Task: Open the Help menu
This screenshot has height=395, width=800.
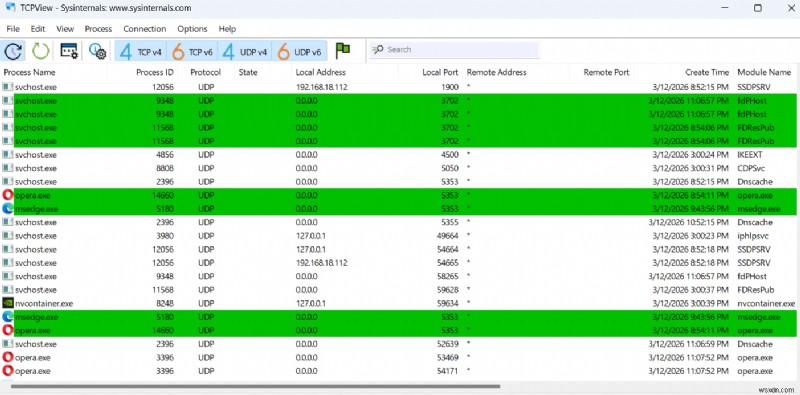Action: [x=227, y=29]
